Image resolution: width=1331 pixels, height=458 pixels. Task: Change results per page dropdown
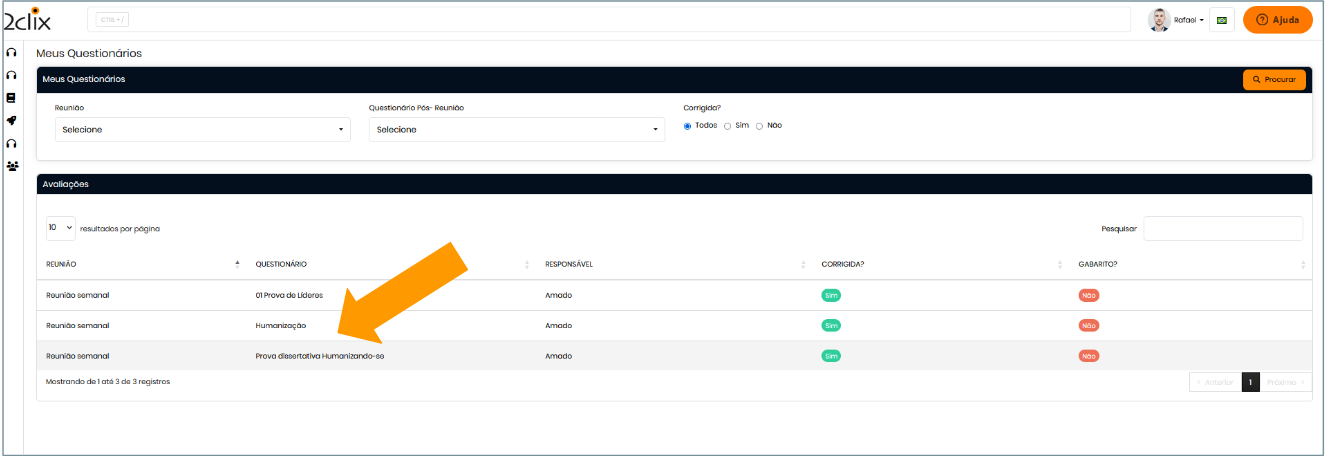coord(60,228)
